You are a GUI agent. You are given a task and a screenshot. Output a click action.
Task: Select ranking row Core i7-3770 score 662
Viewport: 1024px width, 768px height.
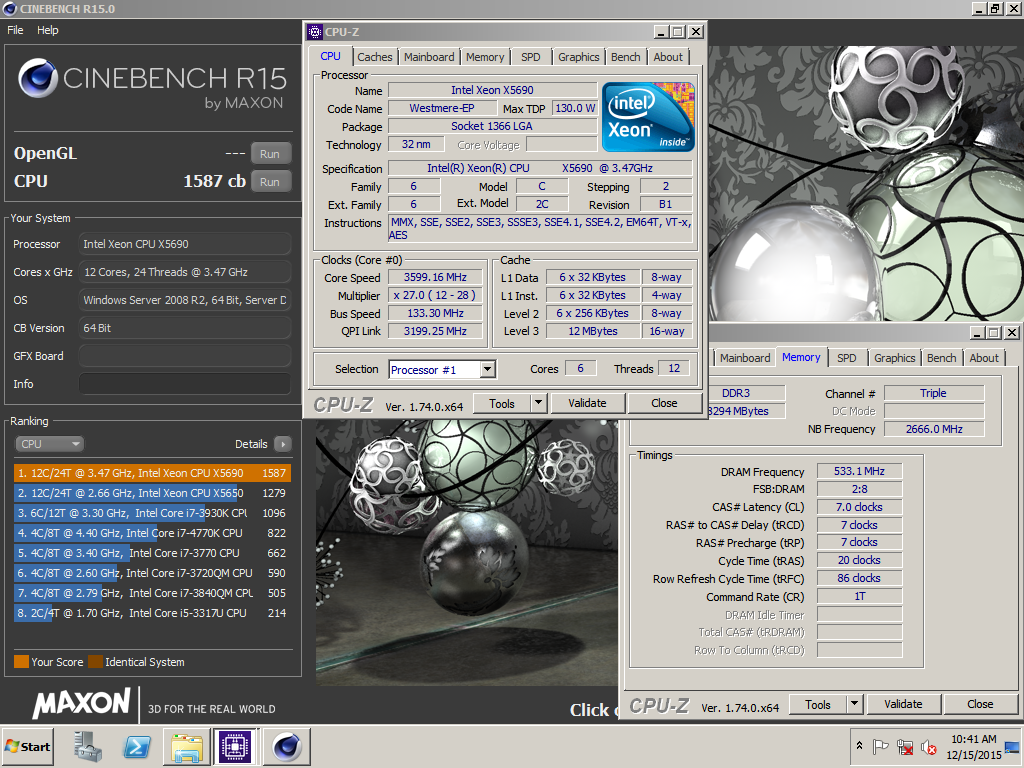click(x=152, y=553)
